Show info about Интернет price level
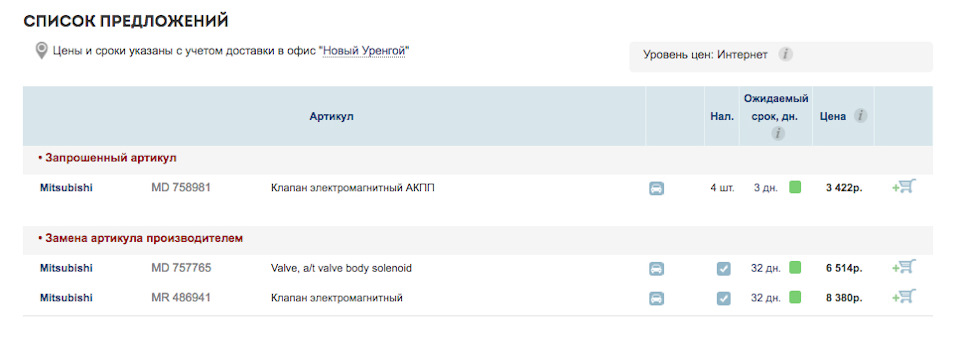This screenshot has width=960, height=363. (x=785, y=54)
